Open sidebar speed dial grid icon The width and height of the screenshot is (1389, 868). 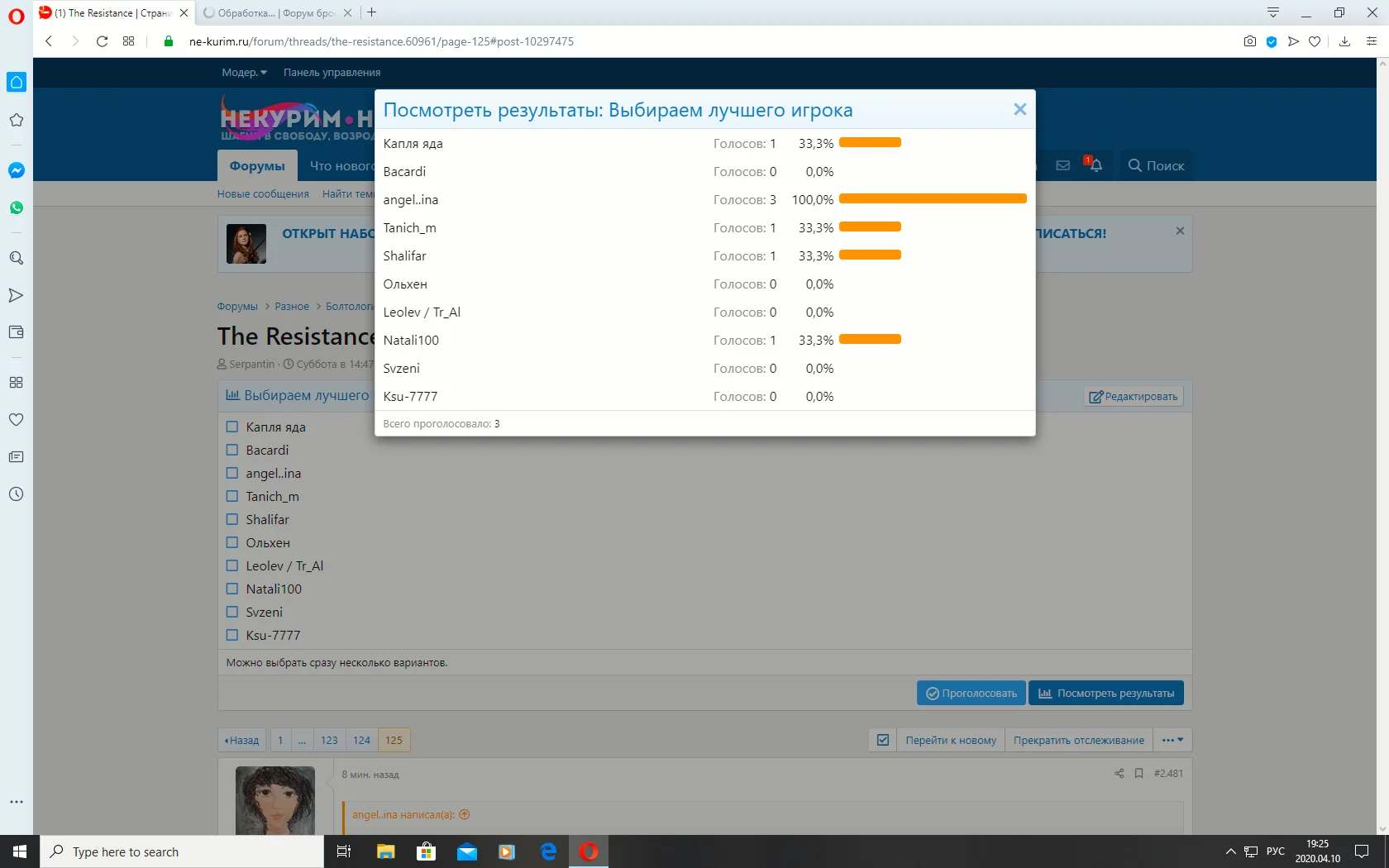point(16,383)
